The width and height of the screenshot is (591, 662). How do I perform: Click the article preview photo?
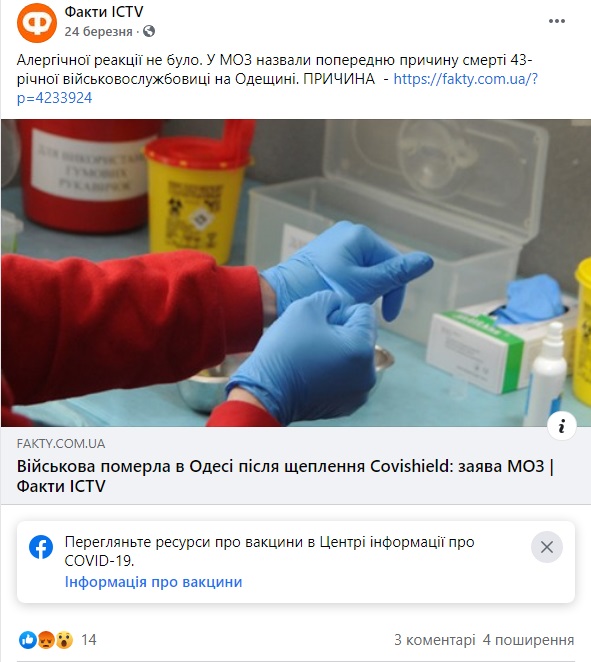coord(296,273)
